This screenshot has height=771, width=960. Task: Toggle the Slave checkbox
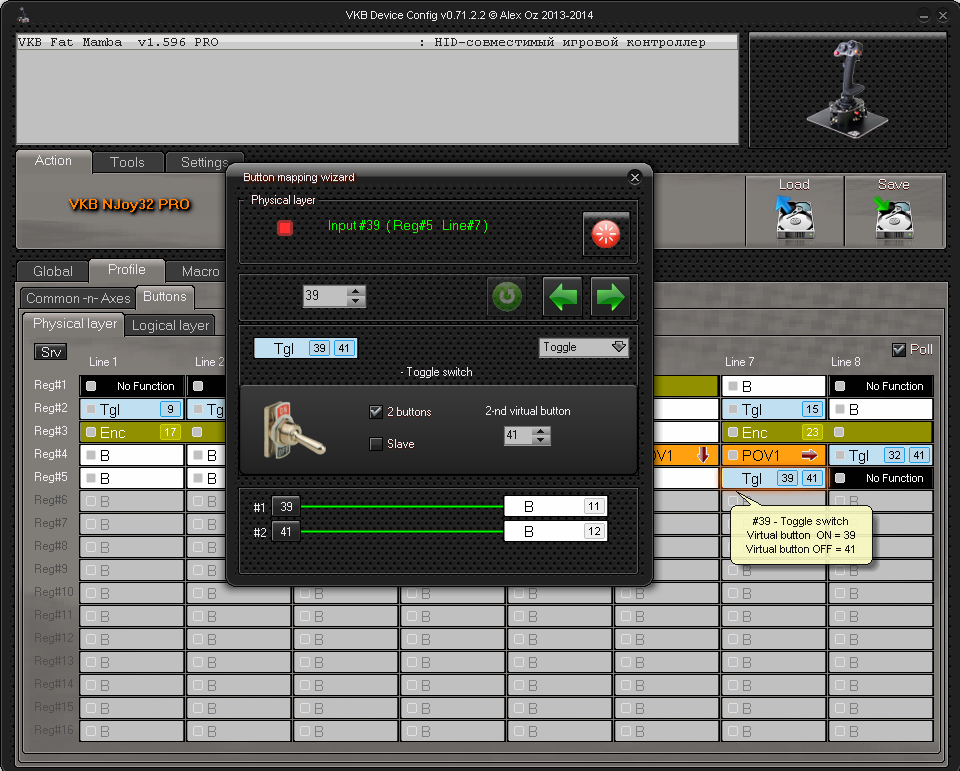click(376, 444)
